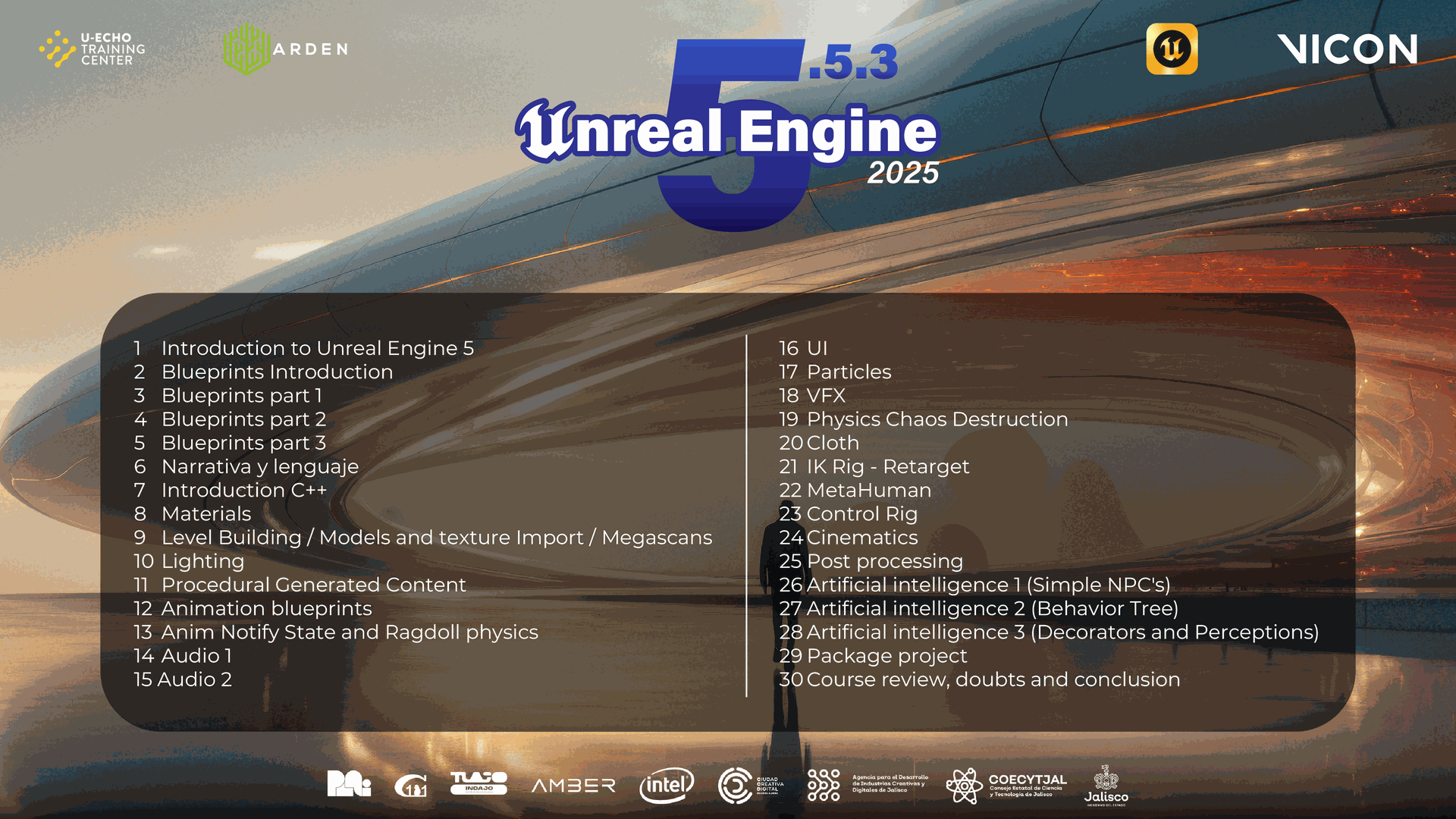1456x819 pixels.
Task: Select 'Audio 1' lesson
Action: point(183,655)
